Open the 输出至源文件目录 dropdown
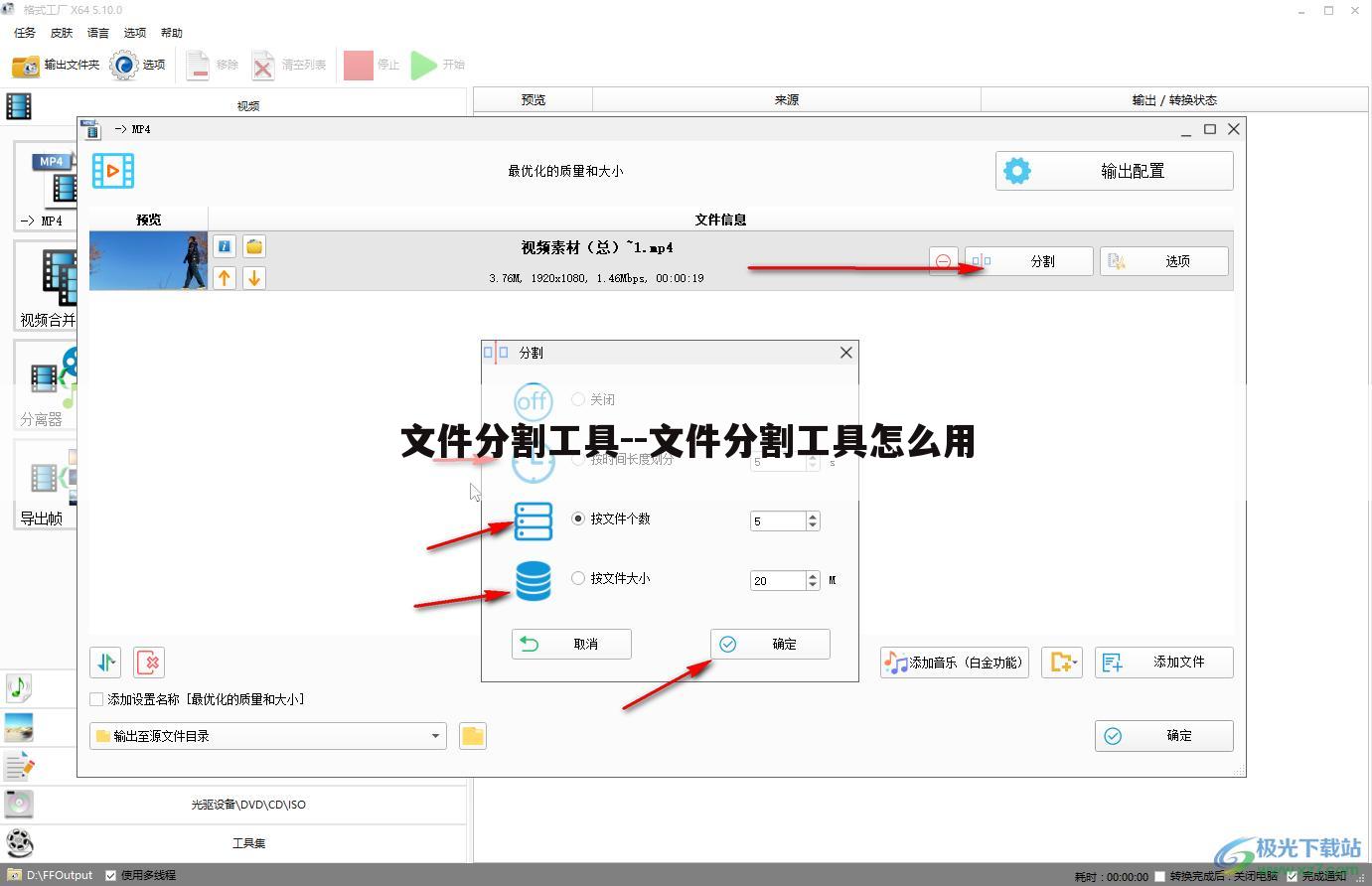This screenshot has height=886, width=1372. click(x=268, y=736)
